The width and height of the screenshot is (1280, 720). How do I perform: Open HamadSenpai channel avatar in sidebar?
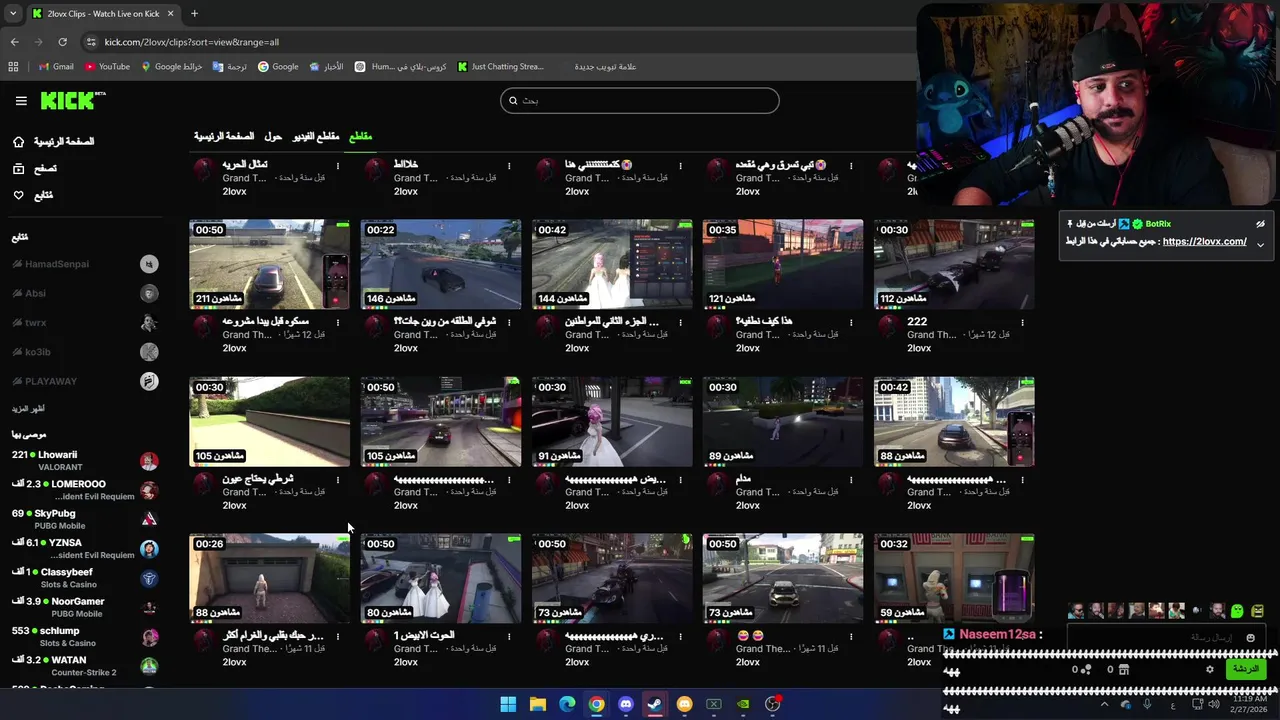point(149,264)
